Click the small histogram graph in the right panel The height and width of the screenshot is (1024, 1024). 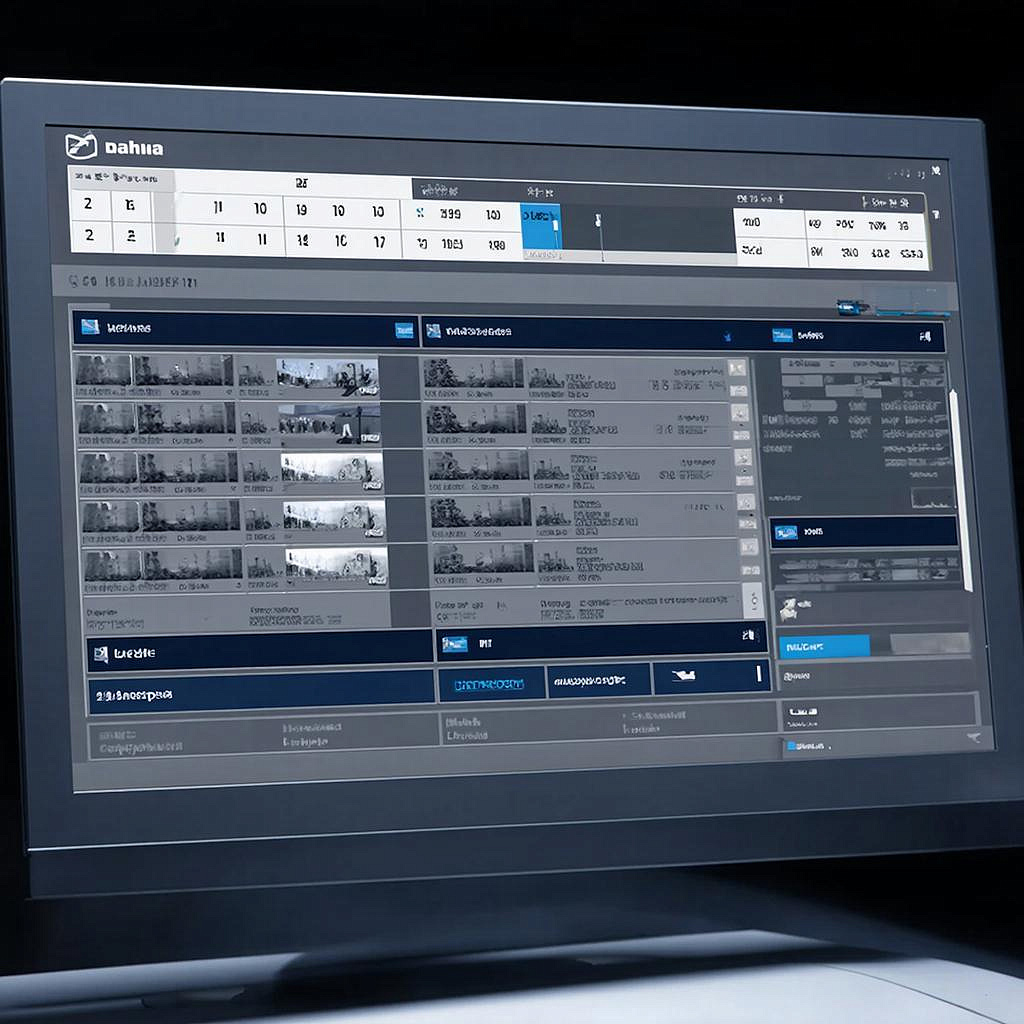click(x=932, y=498)
